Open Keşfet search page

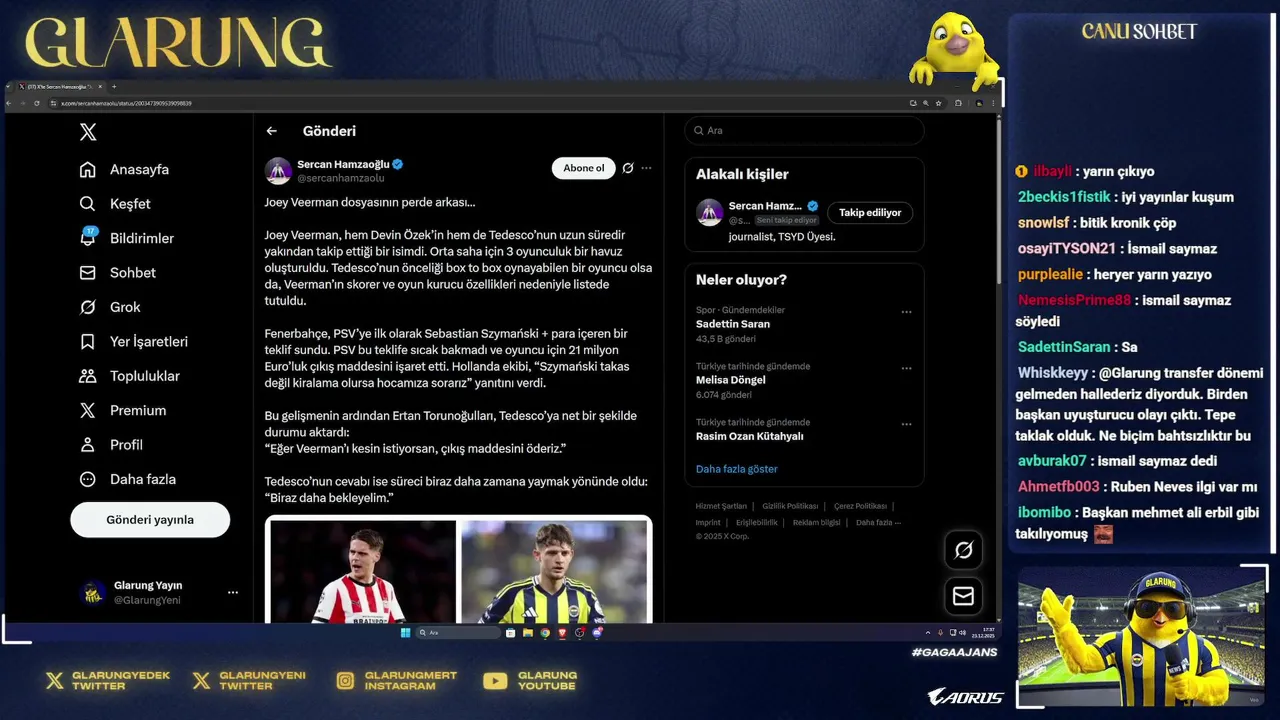(x=115, y=204)
